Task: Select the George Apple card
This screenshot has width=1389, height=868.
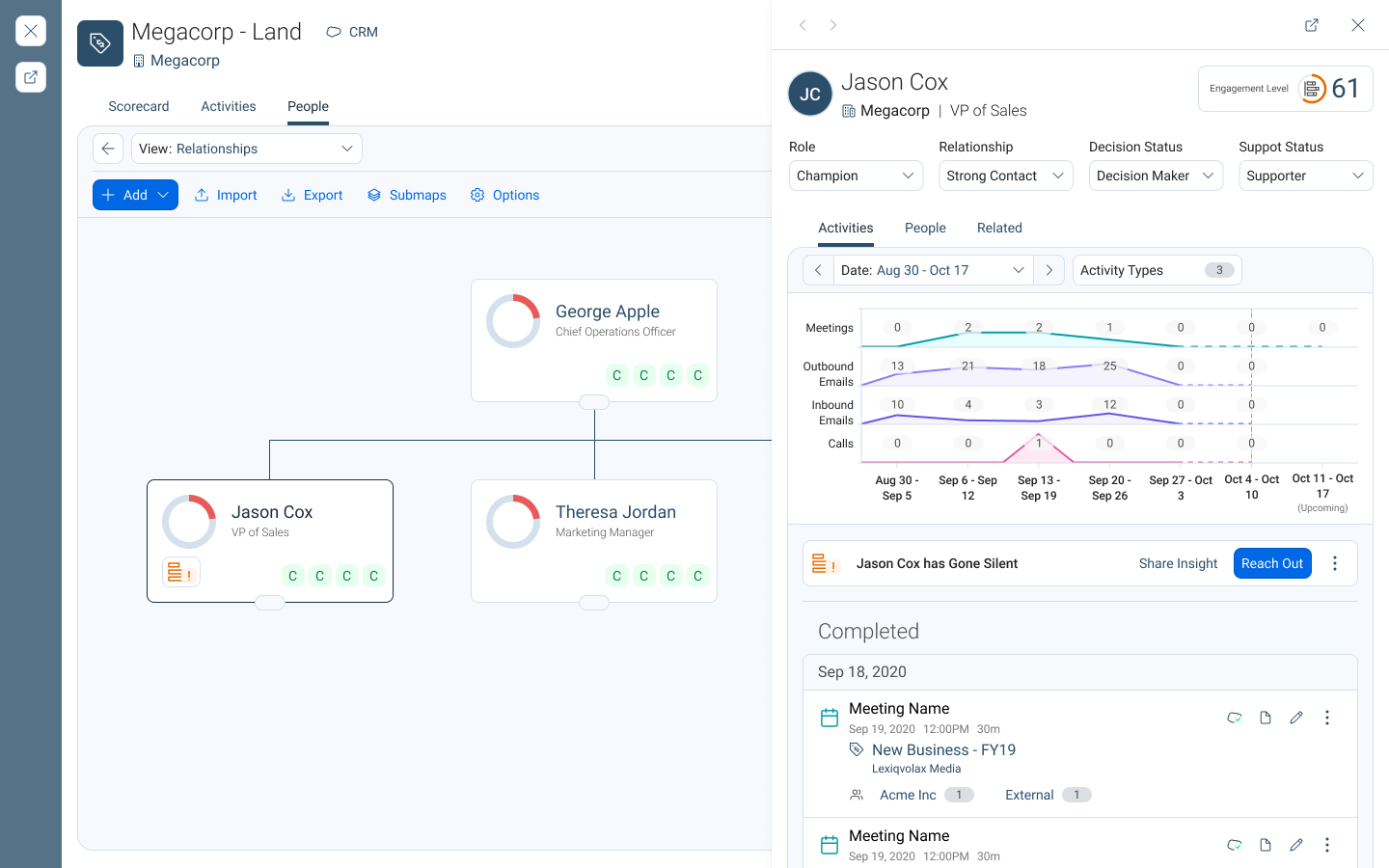Action: [594, 340]
